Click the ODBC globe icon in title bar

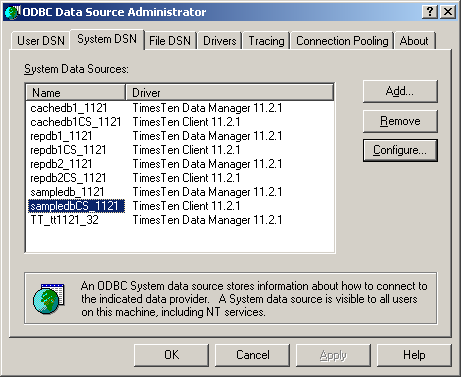(x=12, y=12)
